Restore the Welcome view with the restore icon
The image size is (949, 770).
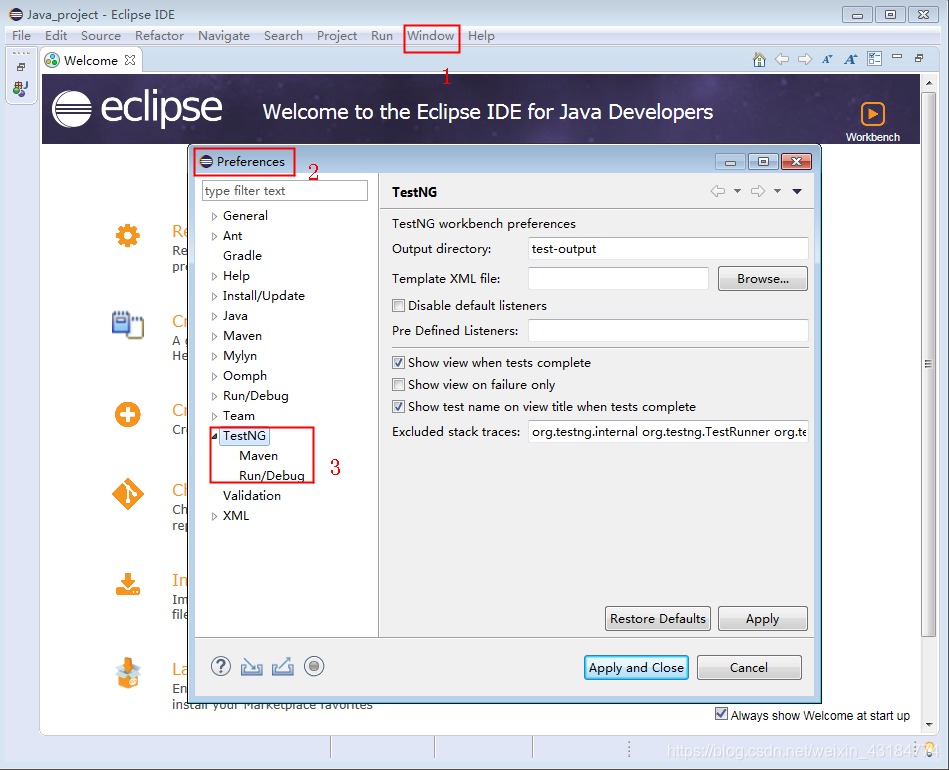tap(919, 58)
